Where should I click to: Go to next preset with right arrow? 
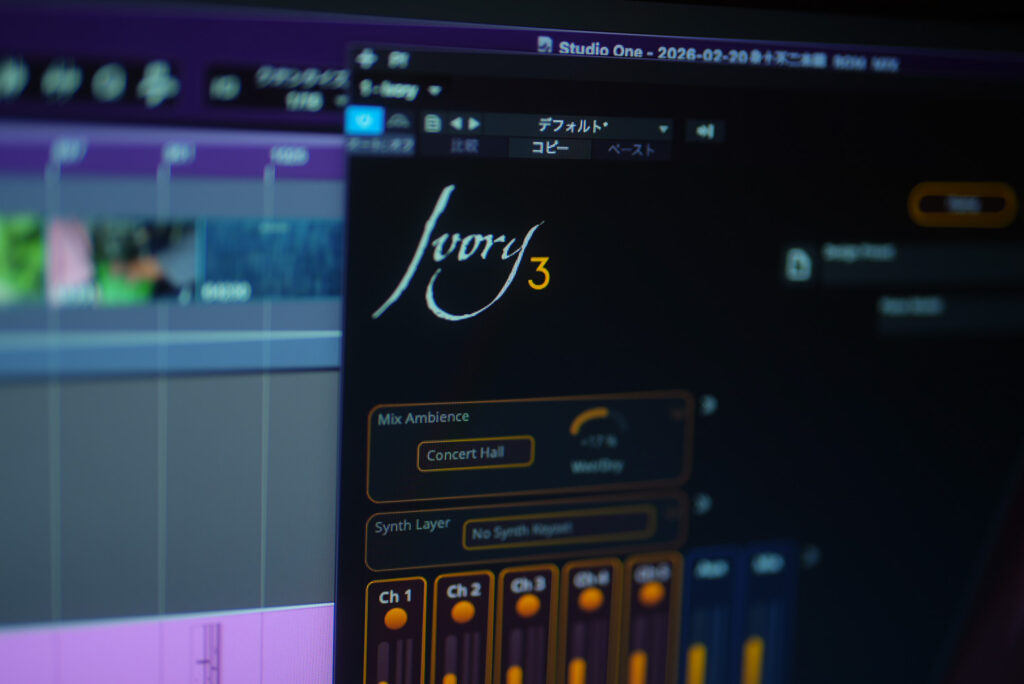click(474, 124)
